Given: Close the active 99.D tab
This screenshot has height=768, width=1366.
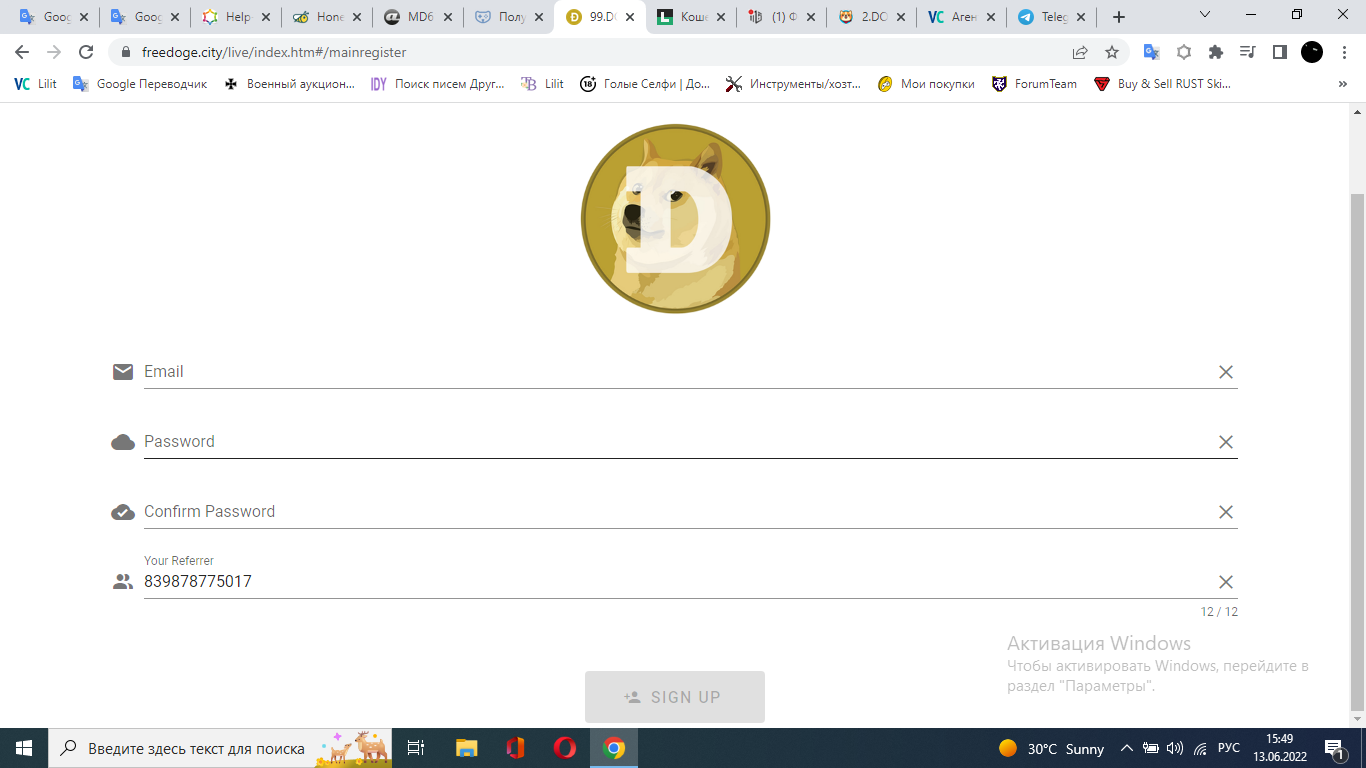Looking at the screenshot, I should coord(630,17).
